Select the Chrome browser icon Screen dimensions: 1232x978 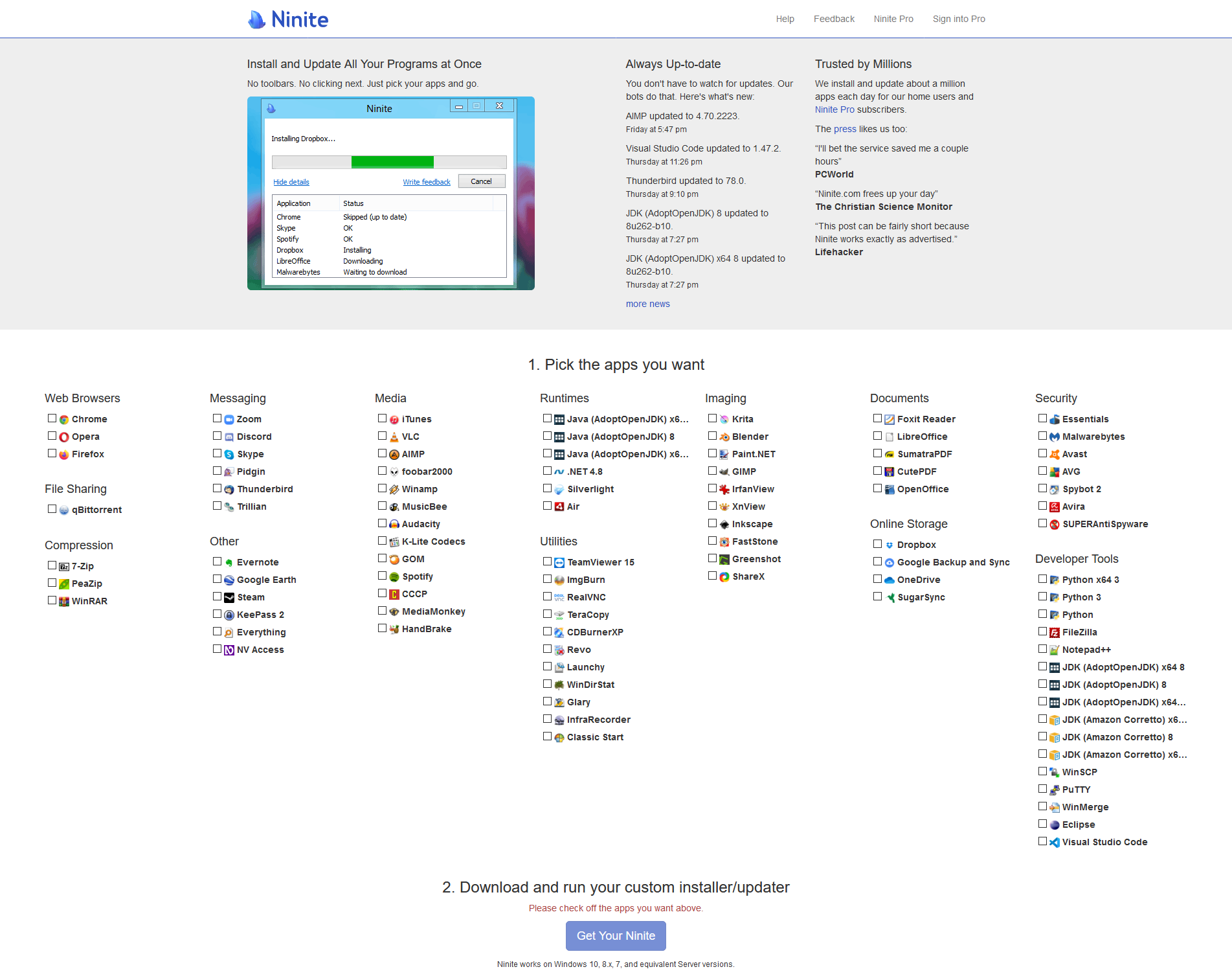pyautogui.click(x=63, y=418)
